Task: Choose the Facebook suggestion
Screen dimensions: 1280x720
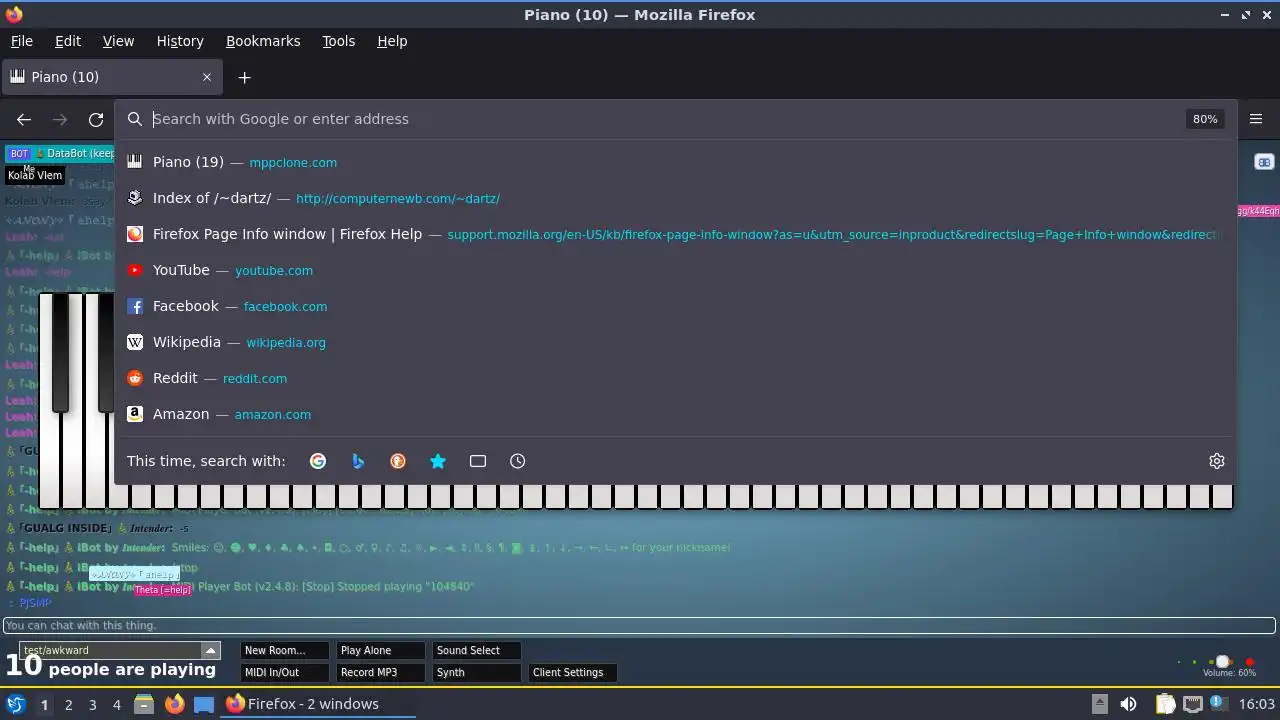Action: pos(675,306)
